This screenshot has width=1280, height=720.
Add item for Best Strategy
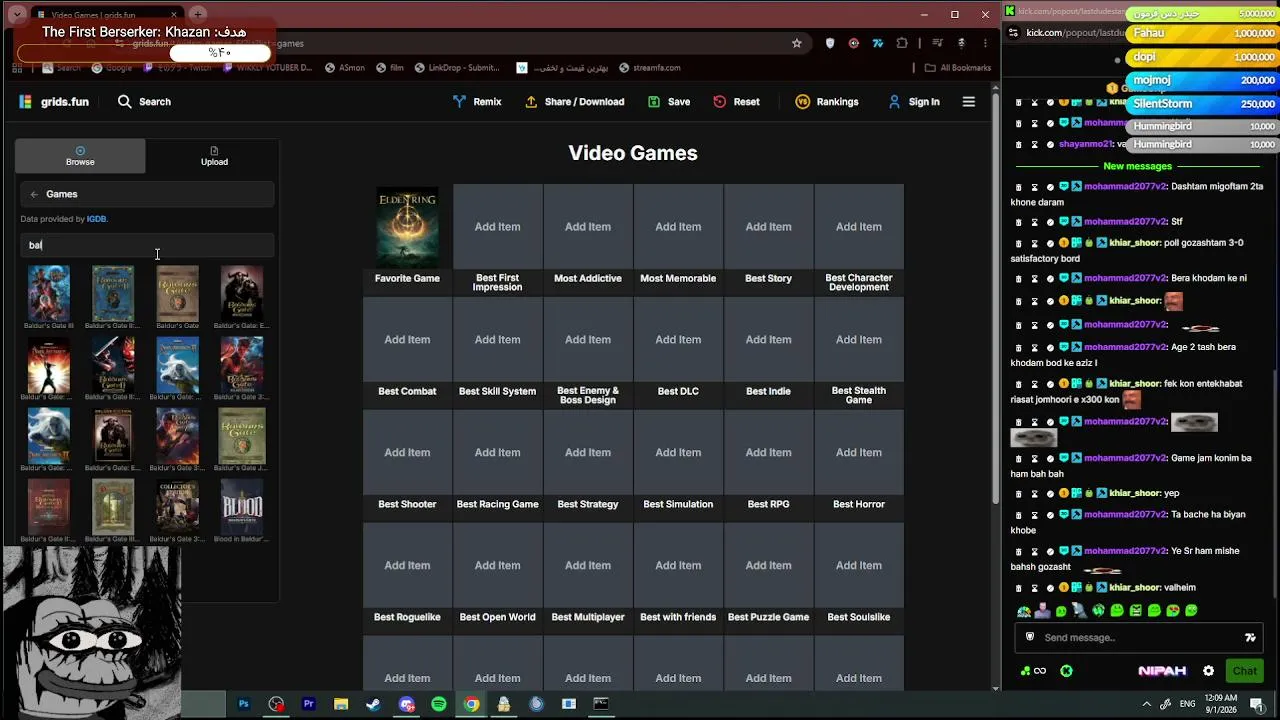click(588, 453)
